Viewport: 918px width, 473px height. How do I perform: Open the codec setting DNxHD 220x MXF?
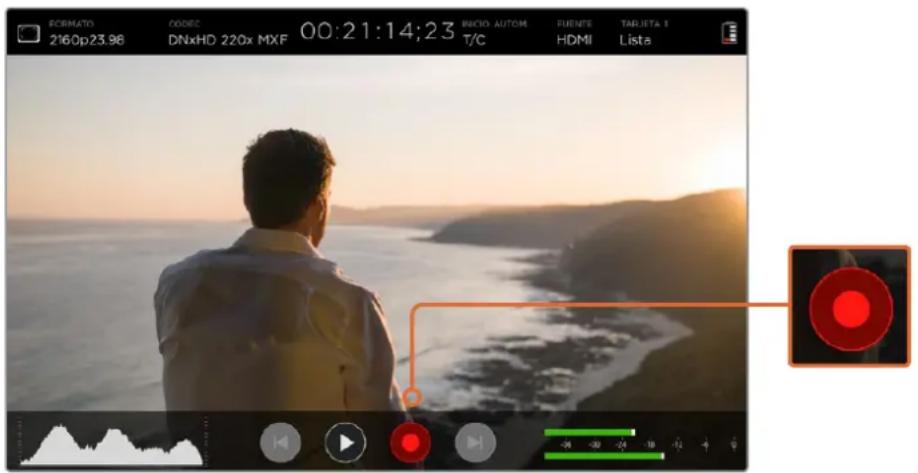(x=228, y=33)
